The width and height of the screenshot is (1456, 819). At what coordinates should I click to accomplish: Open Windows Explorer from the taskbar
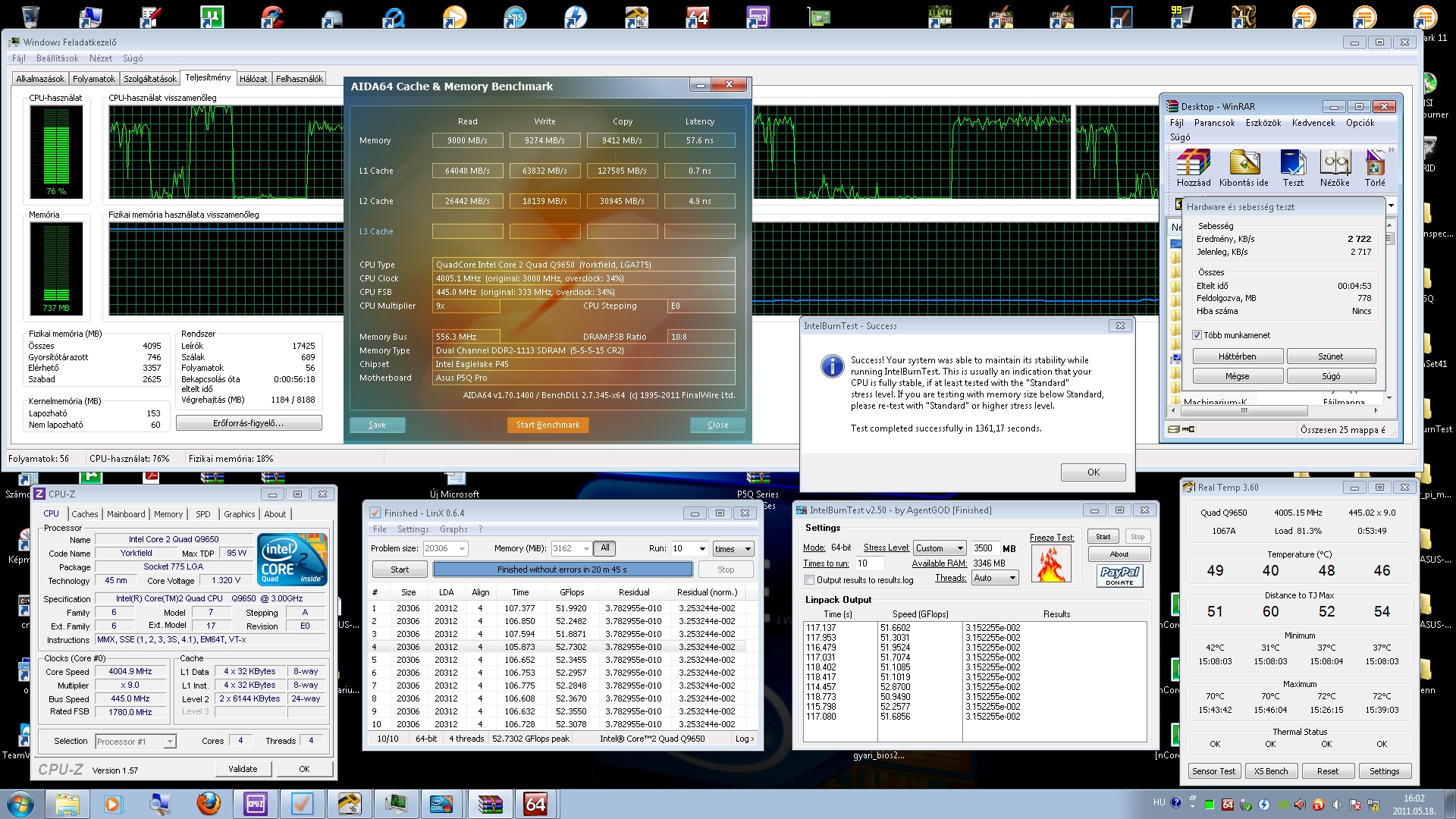67,804
